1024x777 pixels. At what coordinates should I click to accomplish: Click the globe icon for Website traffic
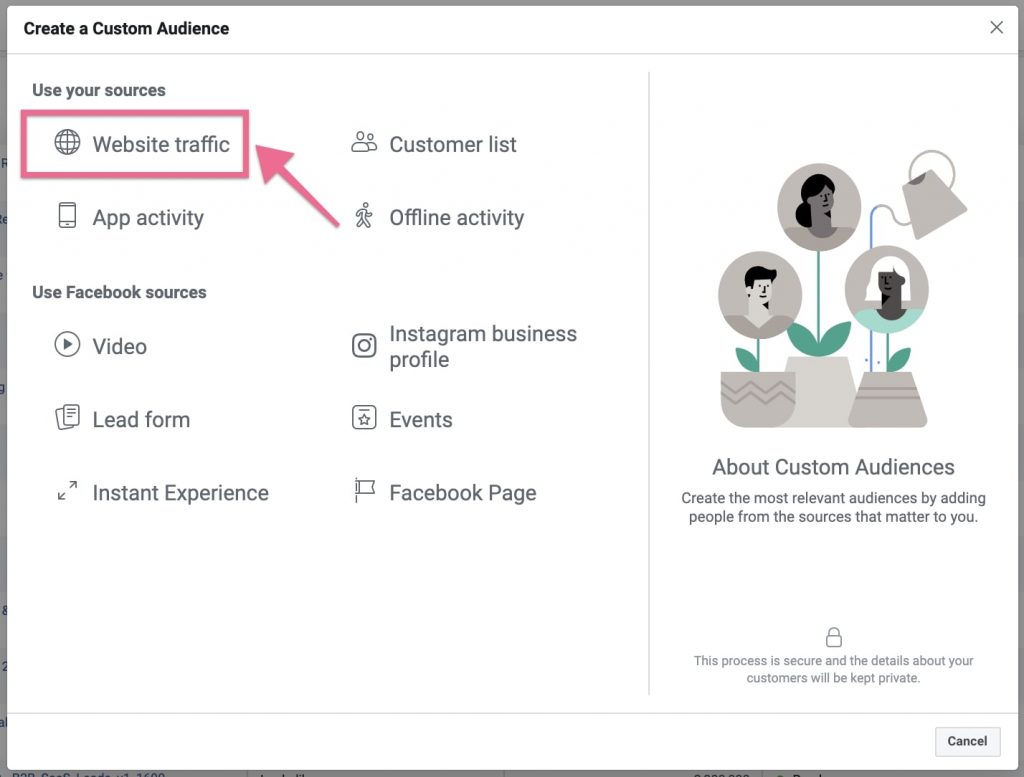(67, 143)
